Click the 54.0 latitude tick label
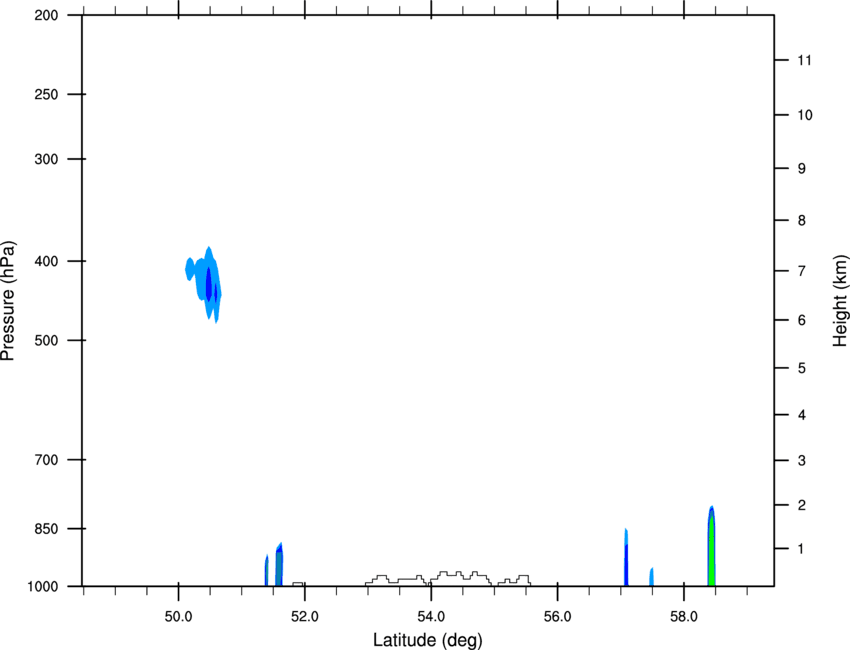 click(x=431, y=617)
